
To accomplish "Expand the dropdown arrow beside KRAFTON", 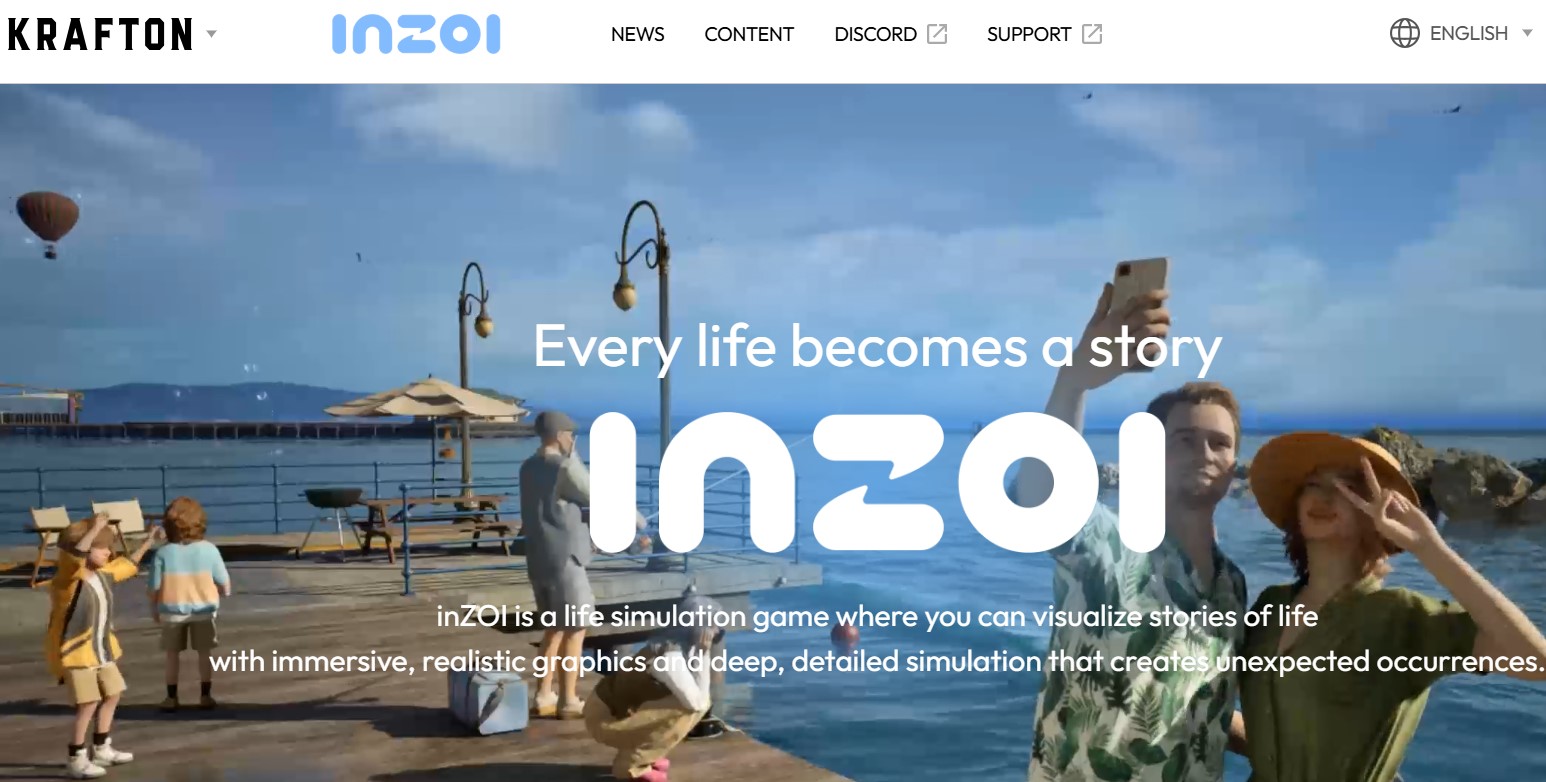I will 211,34.
